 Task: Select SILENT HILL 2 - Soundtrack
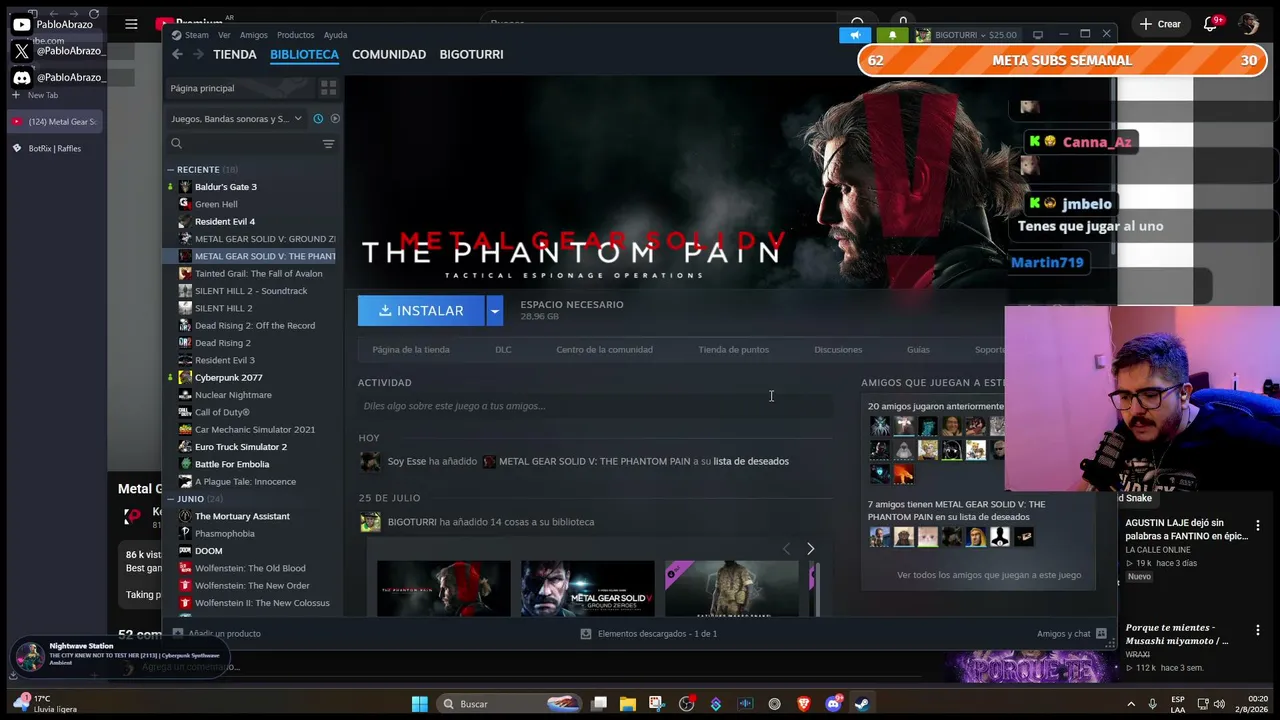251,291
